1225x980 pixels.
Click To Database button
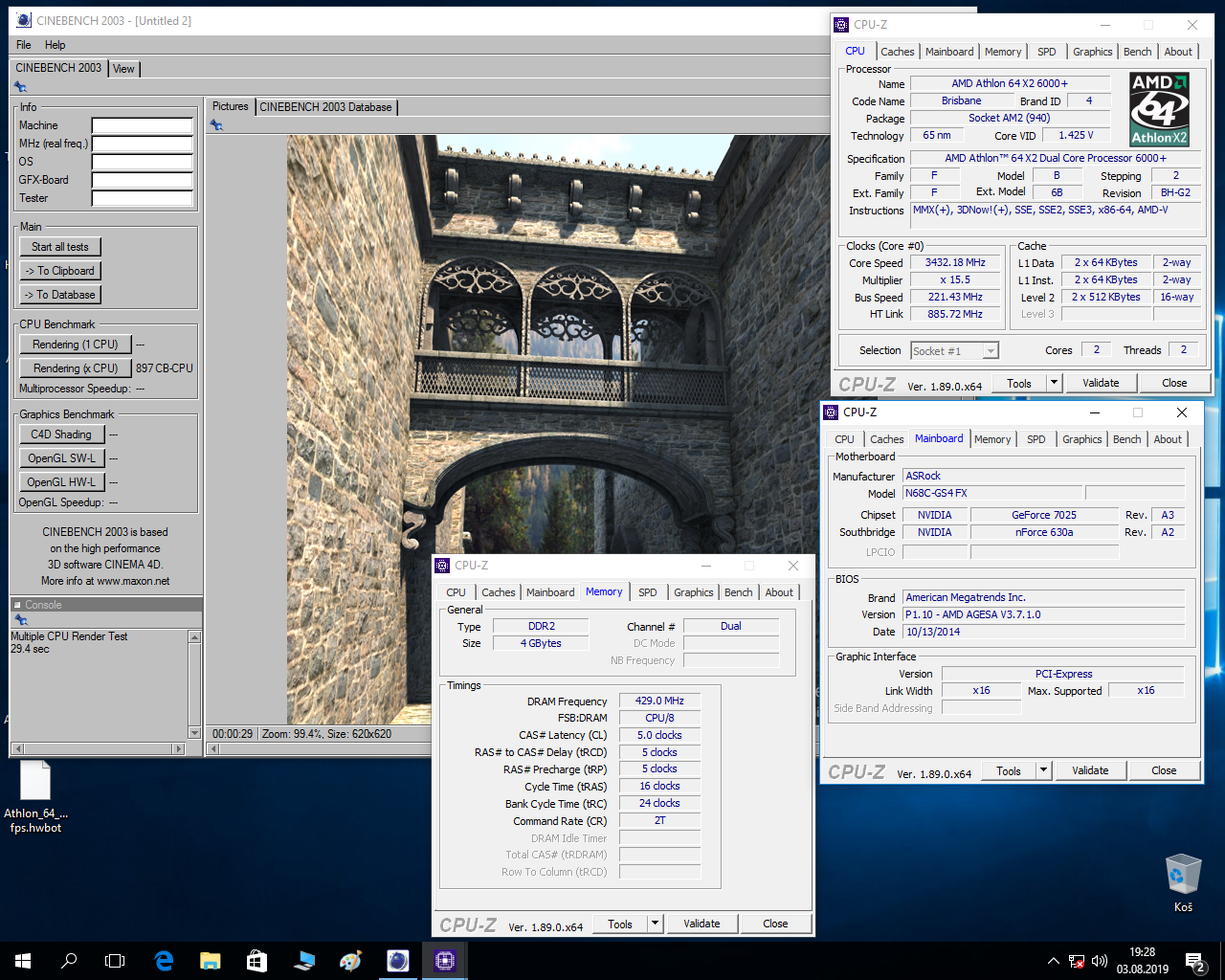click(60, 295)
